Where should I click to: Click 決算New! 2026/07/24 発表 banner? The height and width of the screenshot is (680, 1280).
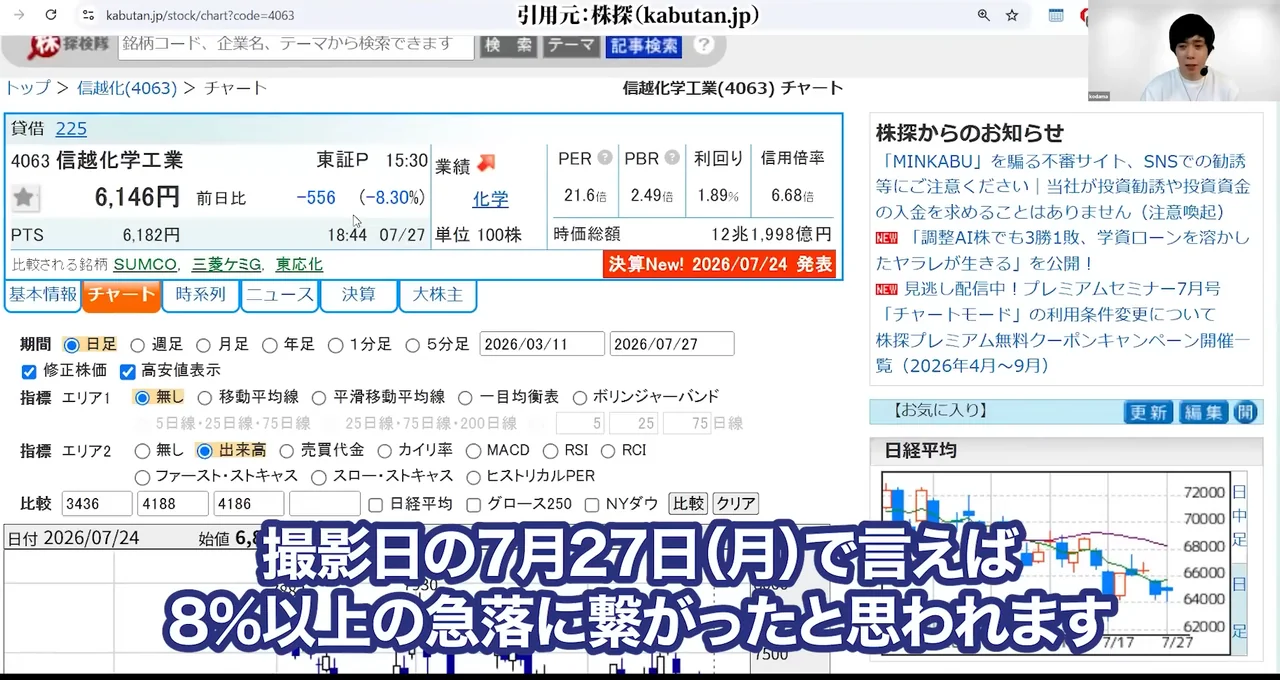[720, 264]
